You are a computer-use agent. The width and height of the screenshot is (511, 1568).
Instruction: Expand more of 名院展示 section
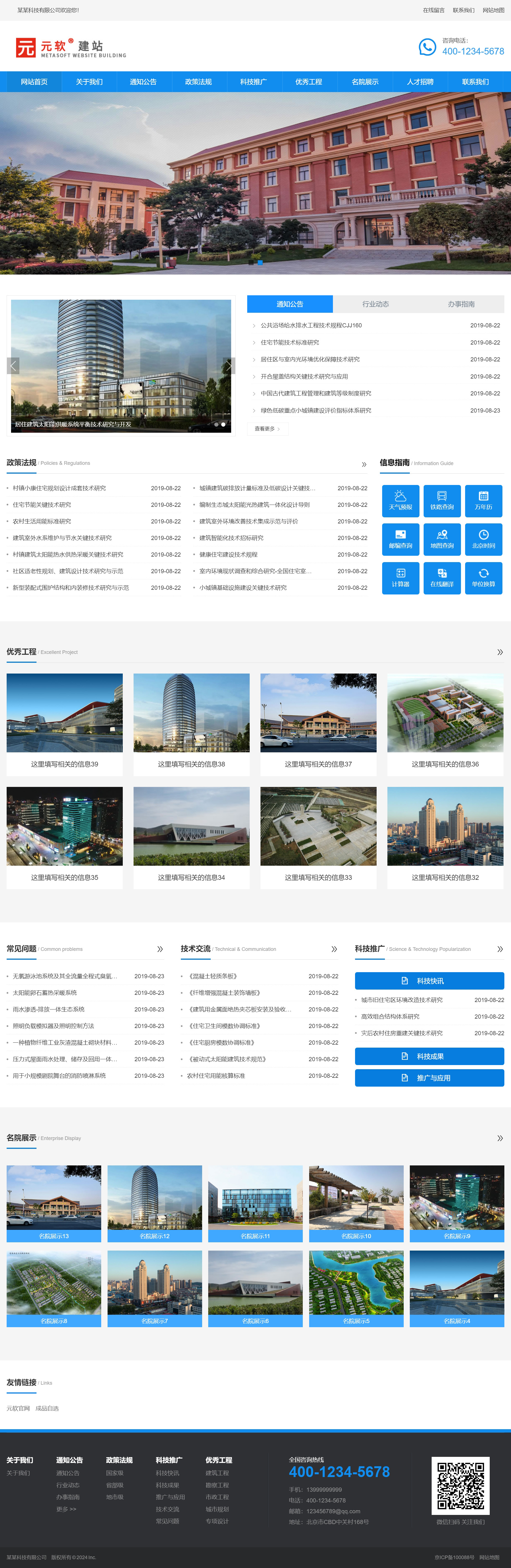coord(500,1138)
